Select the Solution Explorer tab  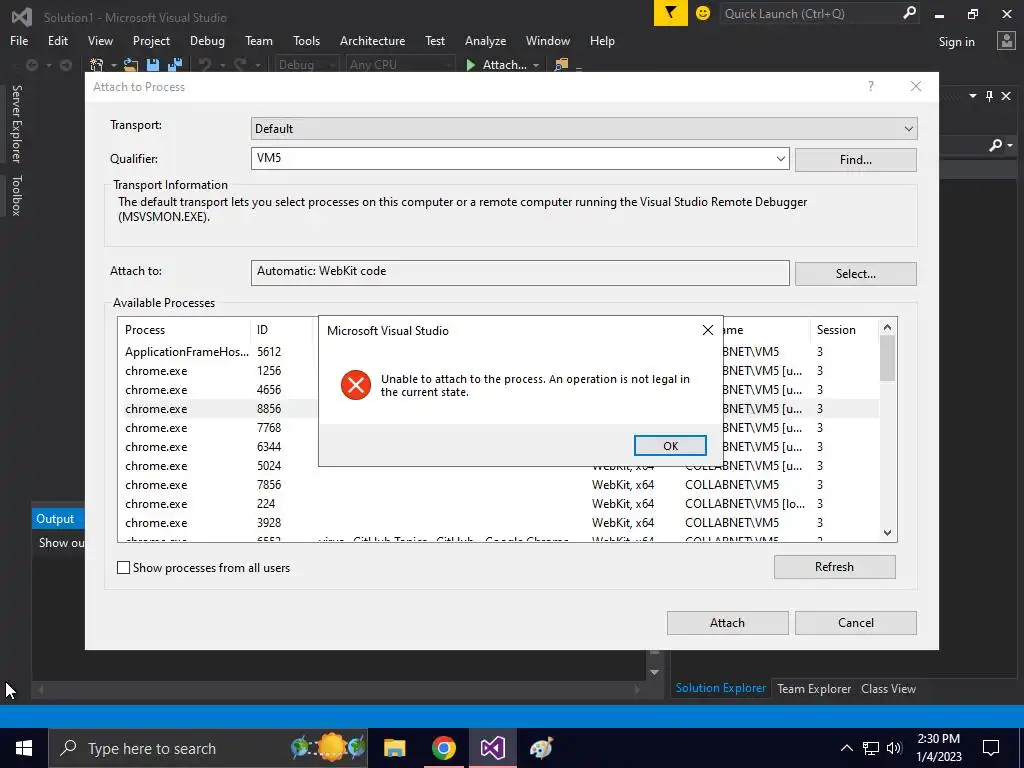click(x=720, y=688)
